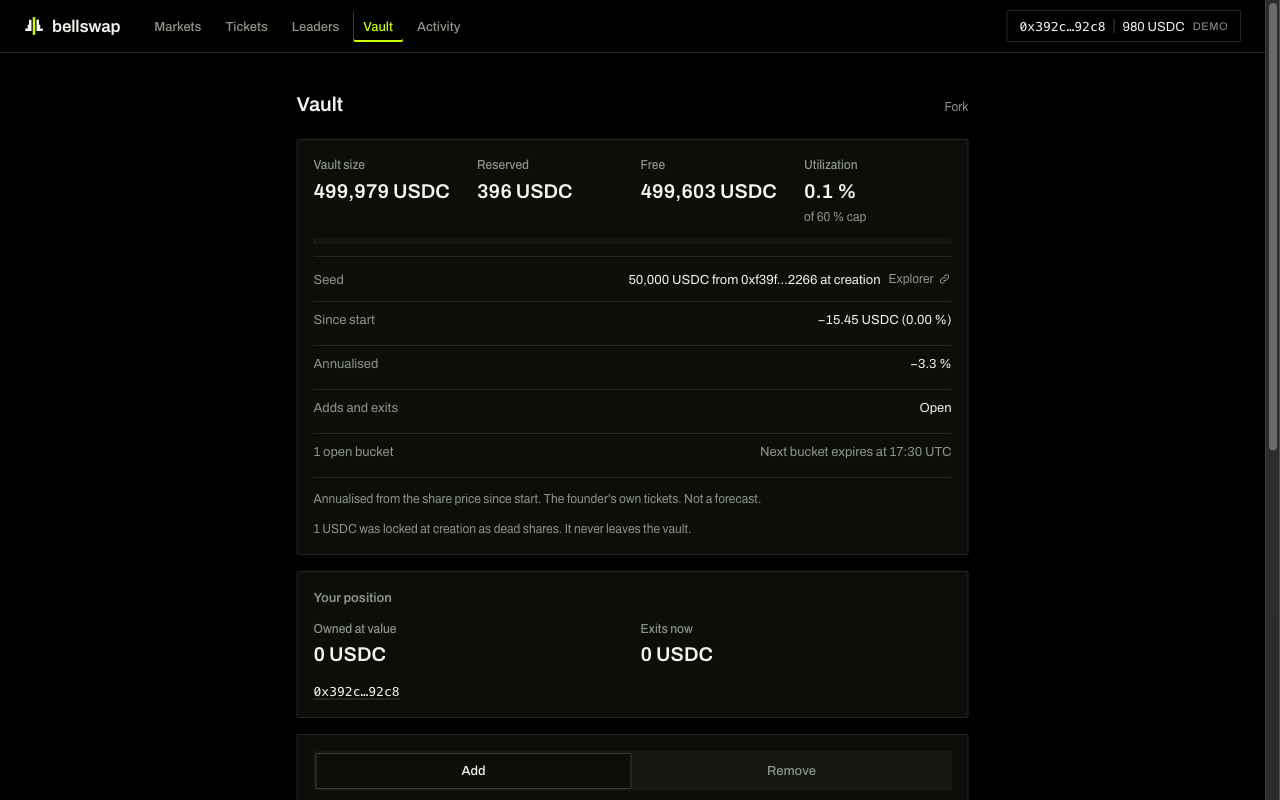Click 'Next bucket expires at 17:30 UTC'
Viewport: 1280px width, 800px height.
pos(855,452)
